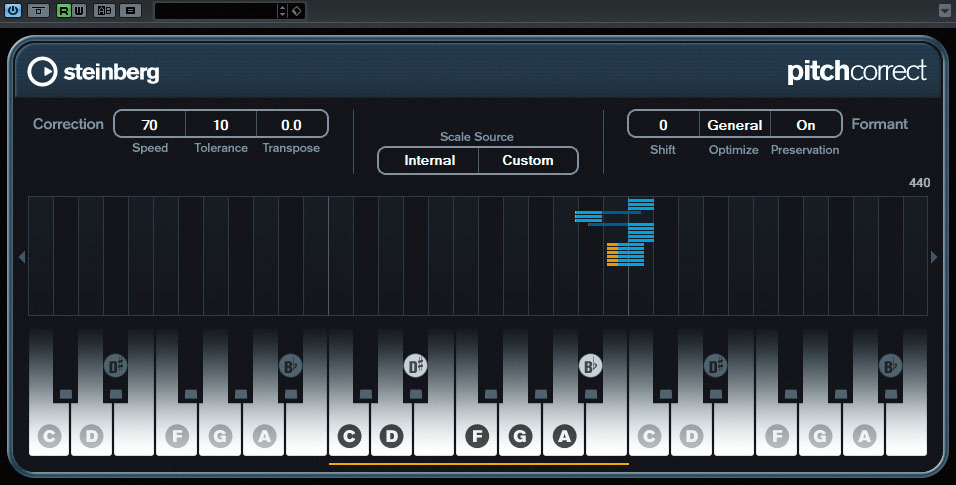The image size is (956, 485).
Task: Click the Formant label
Action: 880,124
